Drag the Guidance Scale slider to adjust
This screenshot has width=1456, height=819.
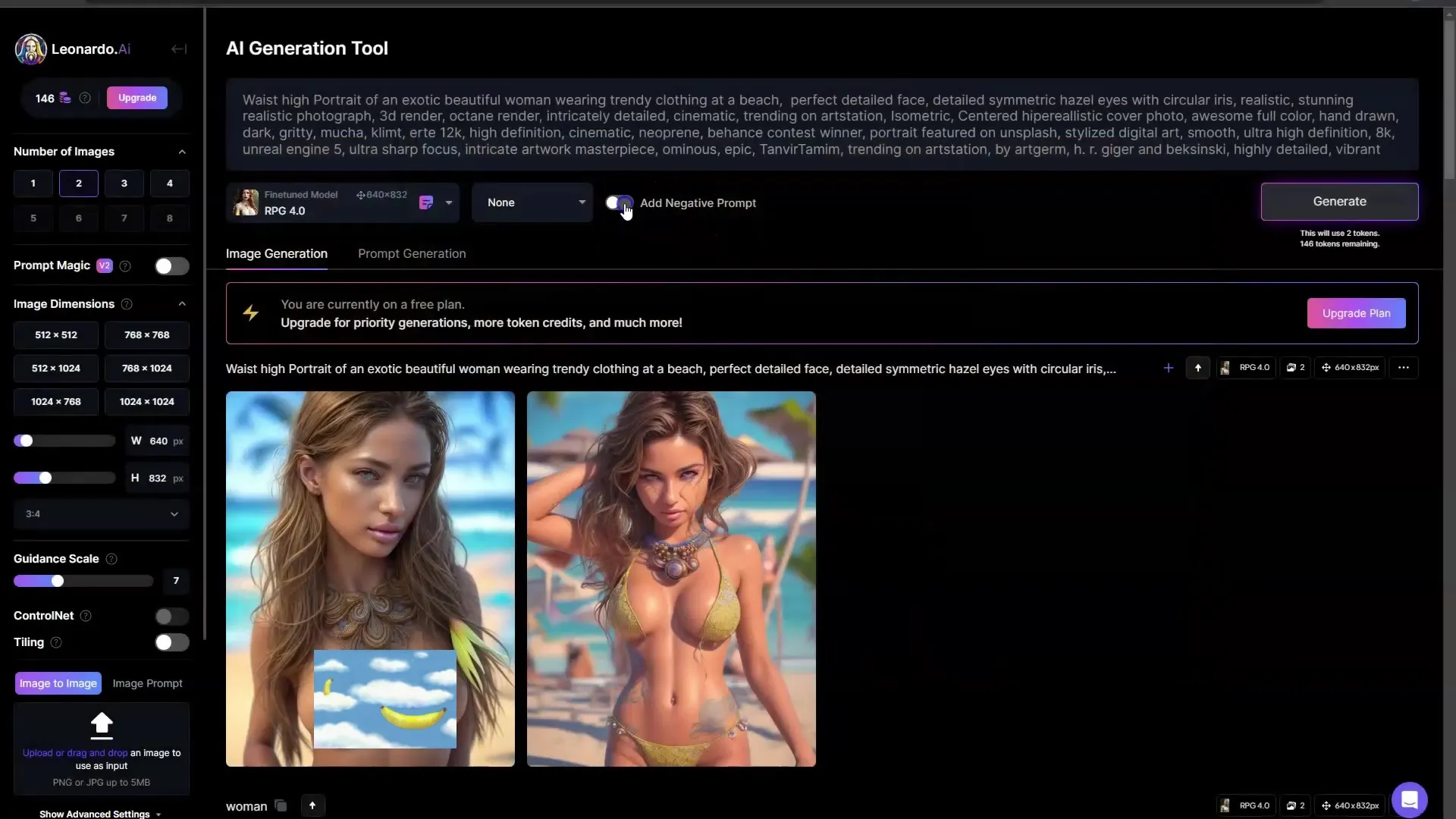57,580
